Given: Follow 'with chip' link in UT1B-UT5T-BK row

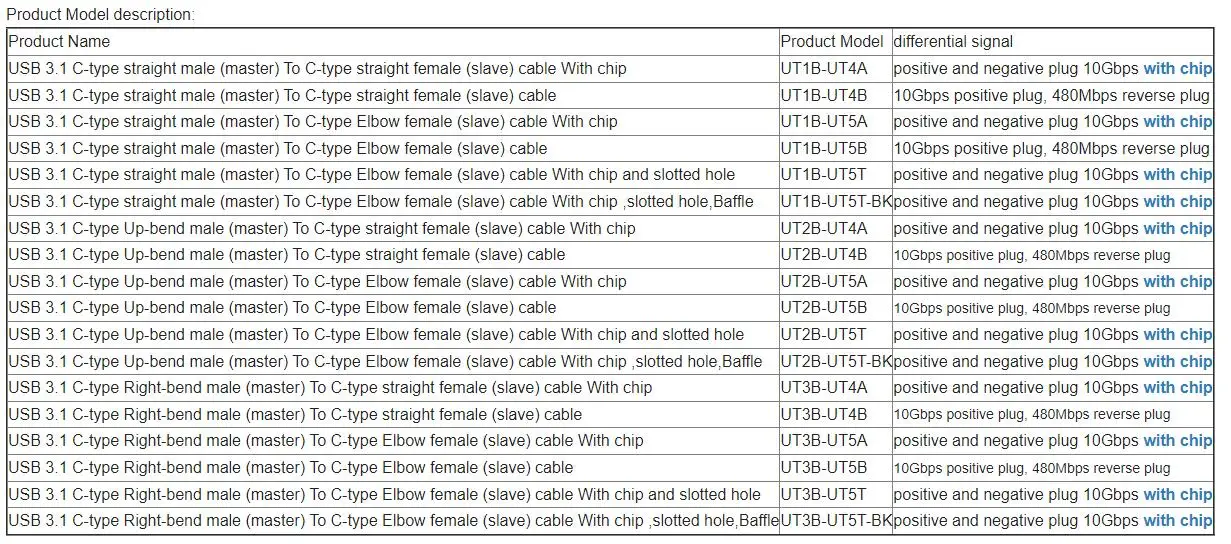Looking at the screenshot, I should click(1177, 202).
